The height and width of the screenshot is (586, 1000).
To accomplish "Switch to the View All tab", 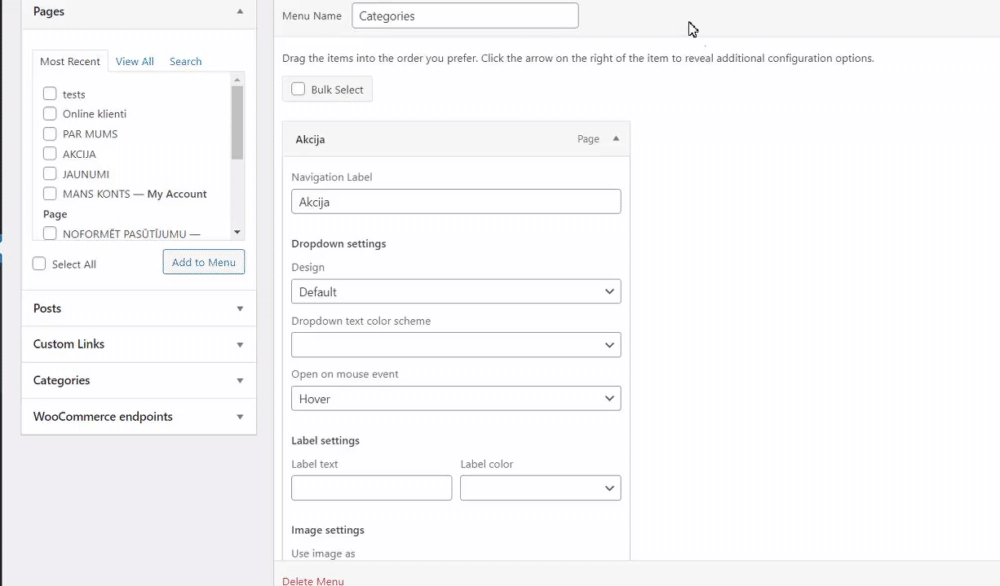I will 135,62.
